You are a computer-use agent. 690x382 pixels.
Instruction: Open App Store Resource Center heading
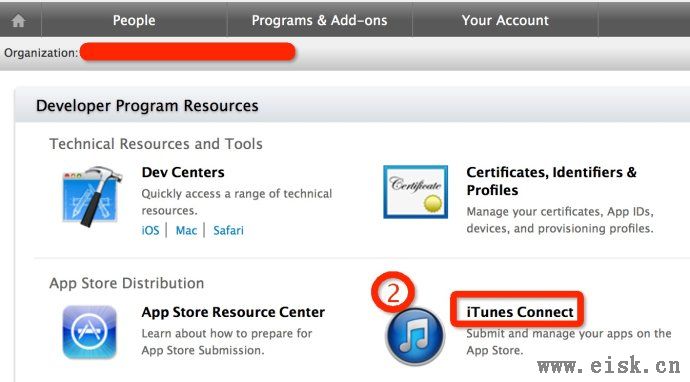click(x=233, y=312)
